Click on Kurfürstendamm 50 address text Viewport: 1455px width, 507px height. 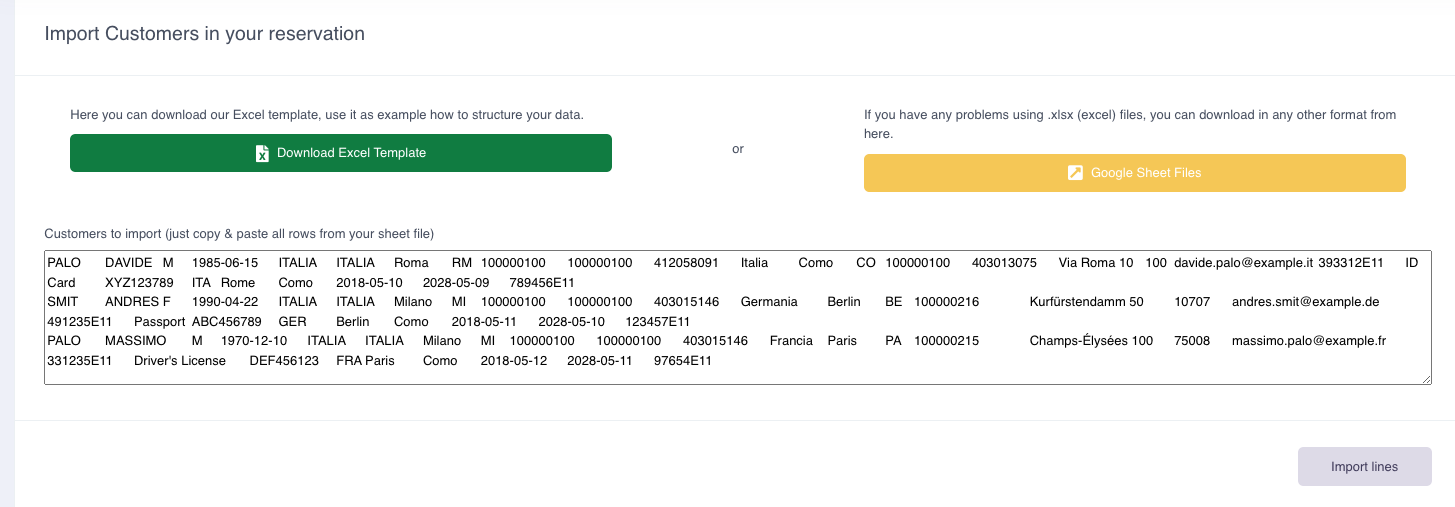point(1086,302)
